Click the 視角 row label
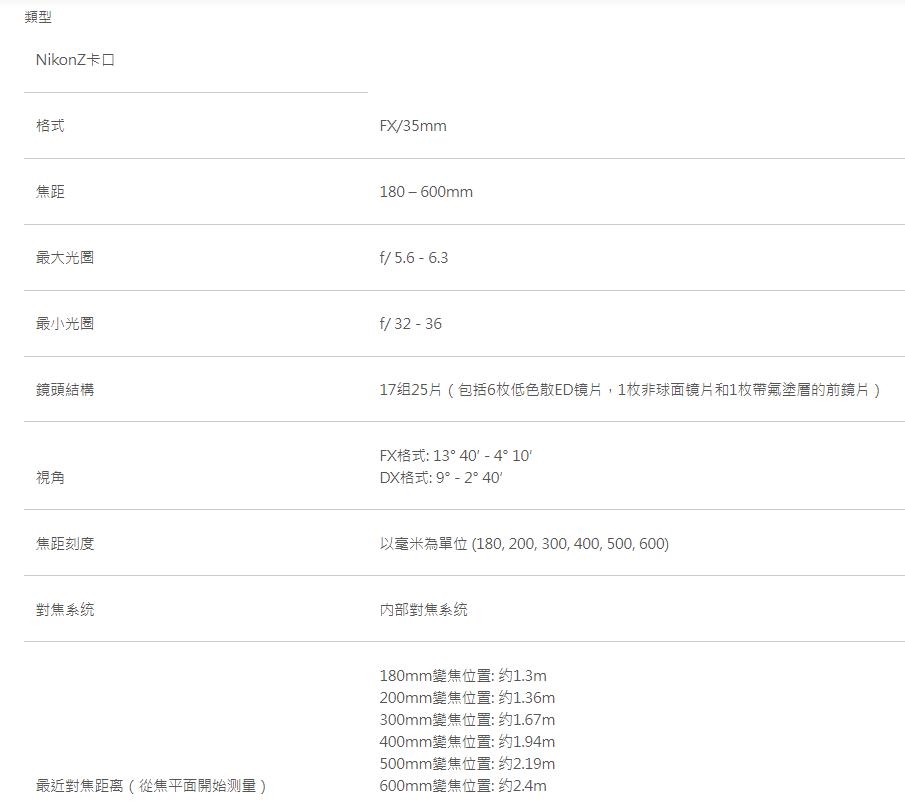Screen dimensions: 905x803 50,478
